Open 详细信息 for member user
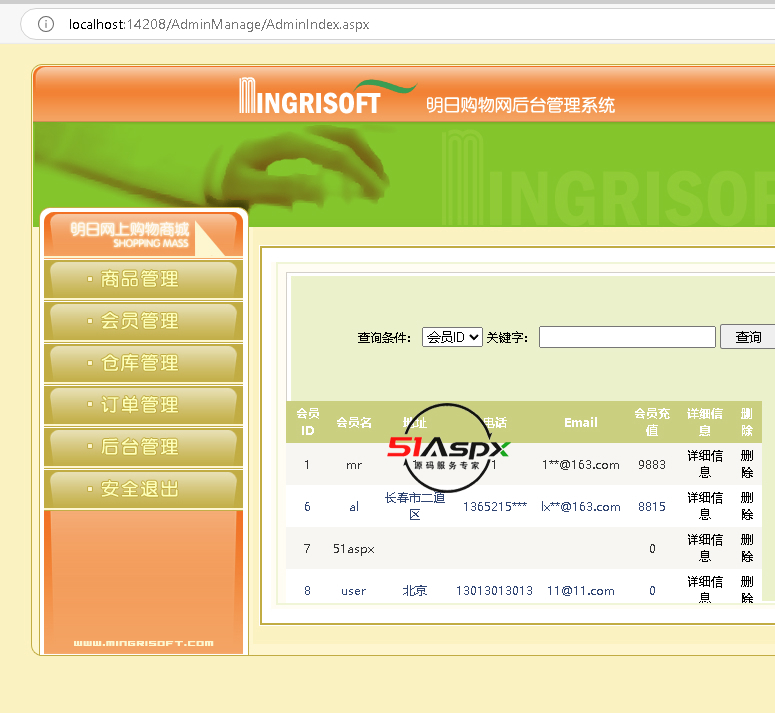The height and width of the screenshot is (713, 775). [705, 589]
